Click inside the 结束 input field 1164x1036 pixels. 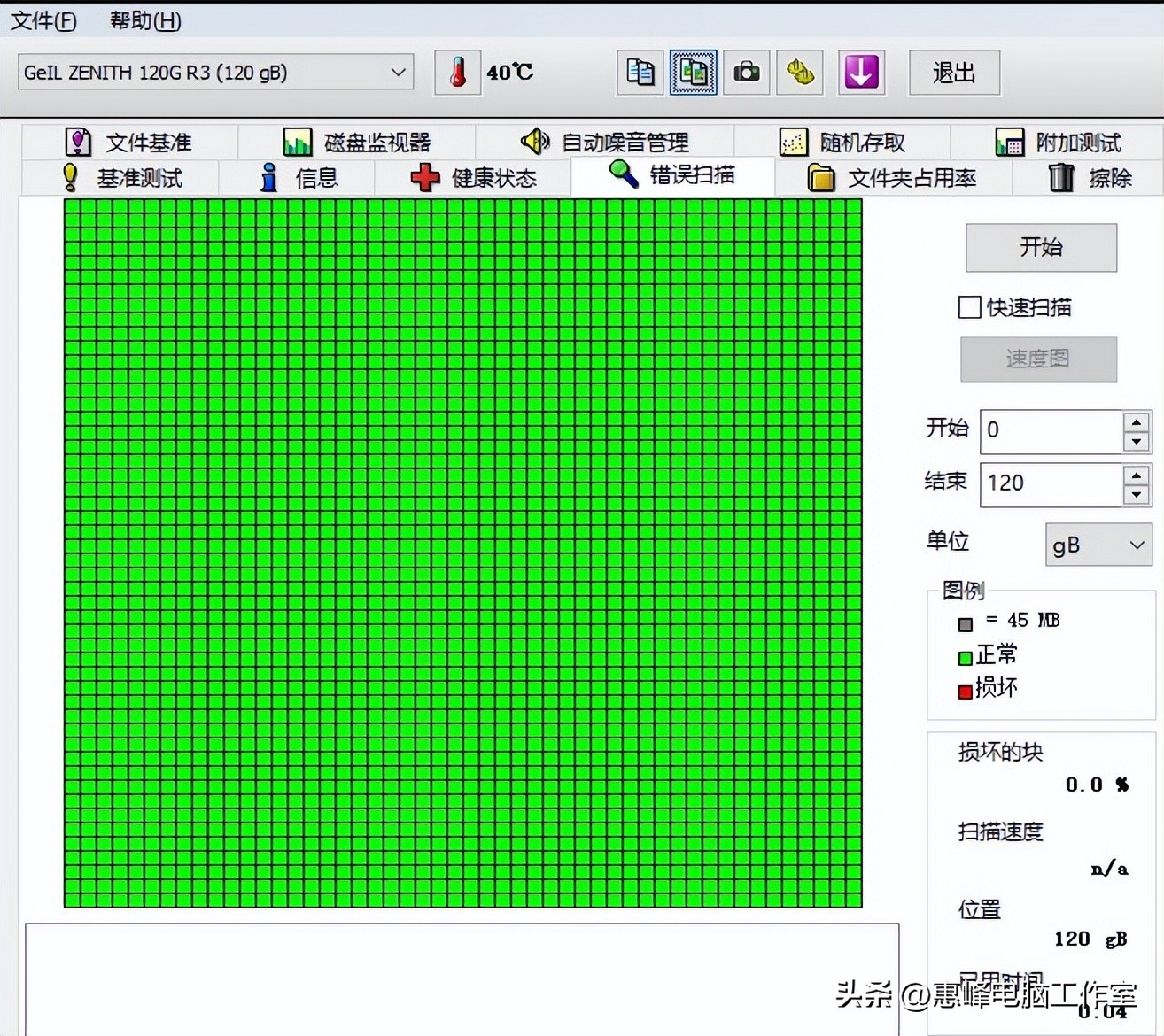click(1051, 483)
